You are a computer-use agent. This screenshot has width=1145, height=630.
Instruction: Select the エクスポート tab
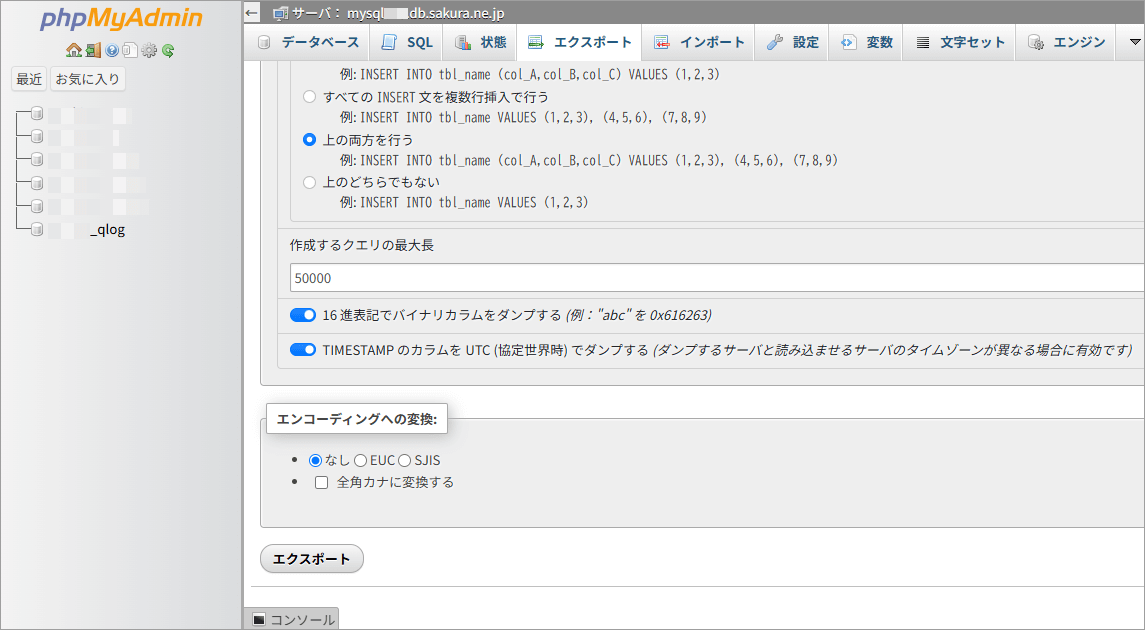pos(579,42)
